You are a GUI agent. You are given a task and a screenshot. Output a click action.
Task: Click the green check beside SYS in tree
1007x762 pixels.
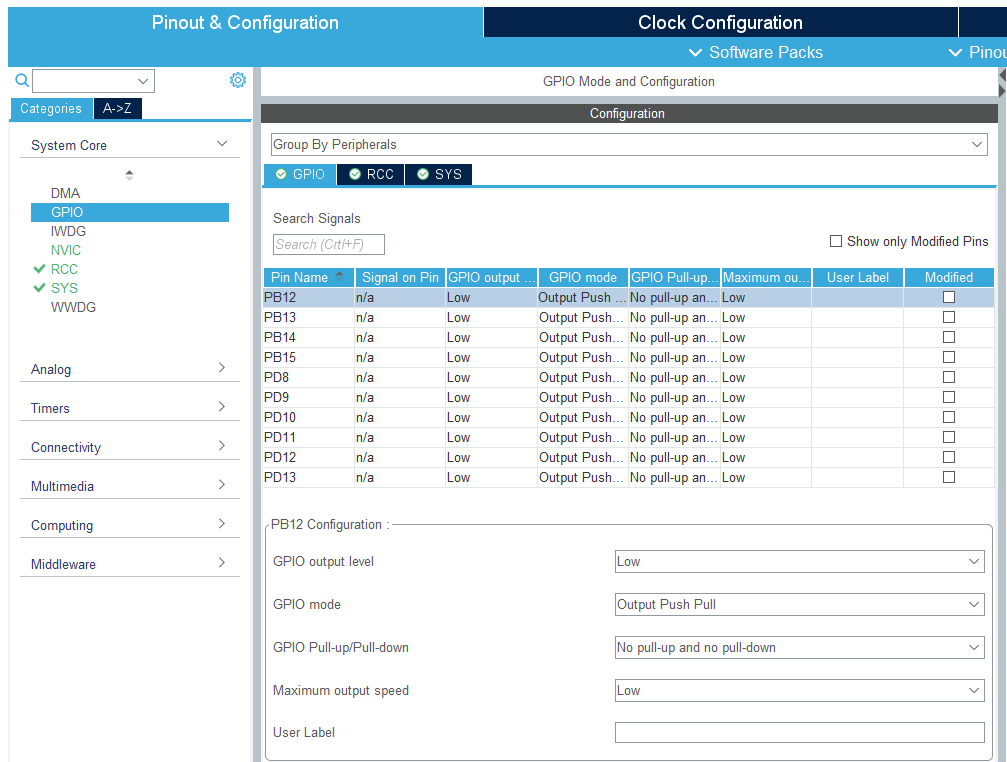[39, 288]
